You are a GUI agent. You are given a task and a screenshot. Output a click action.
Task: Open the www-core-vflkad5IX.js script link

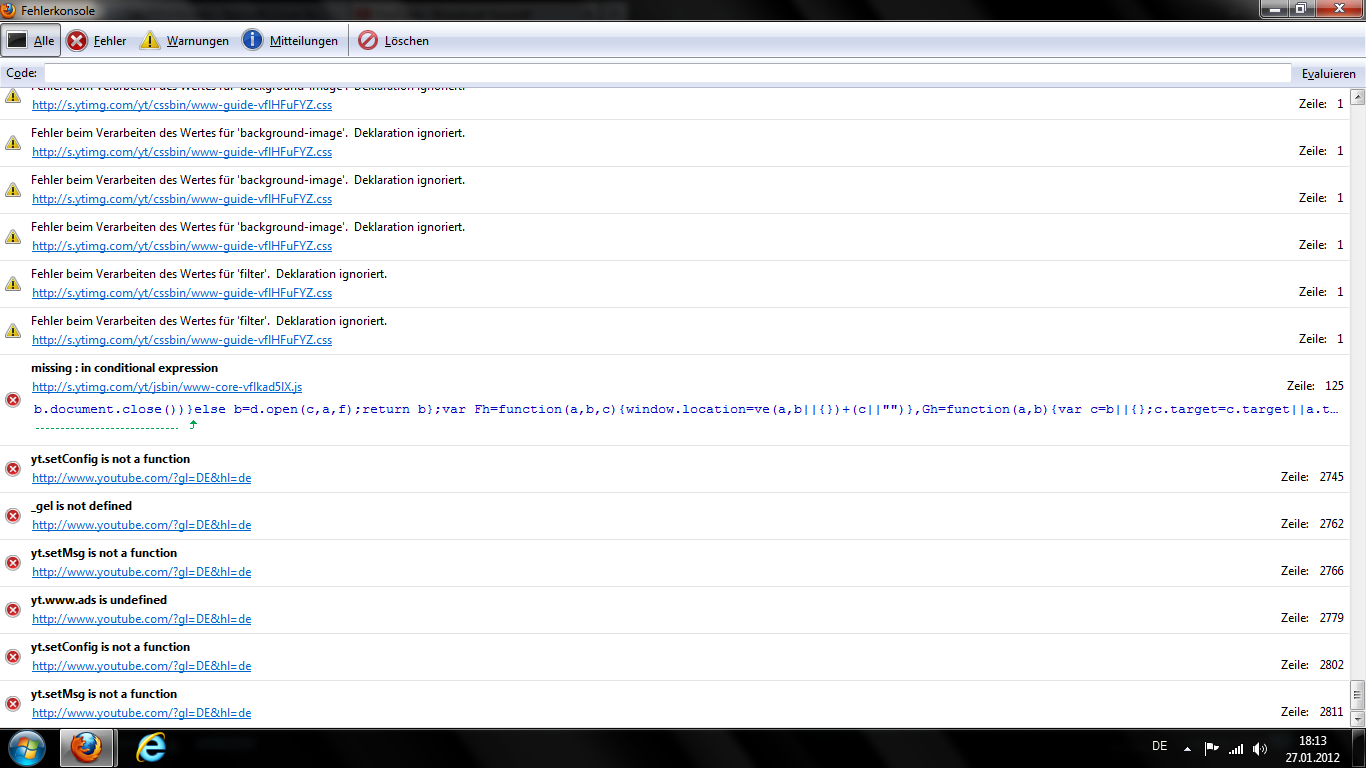[167, 387]
